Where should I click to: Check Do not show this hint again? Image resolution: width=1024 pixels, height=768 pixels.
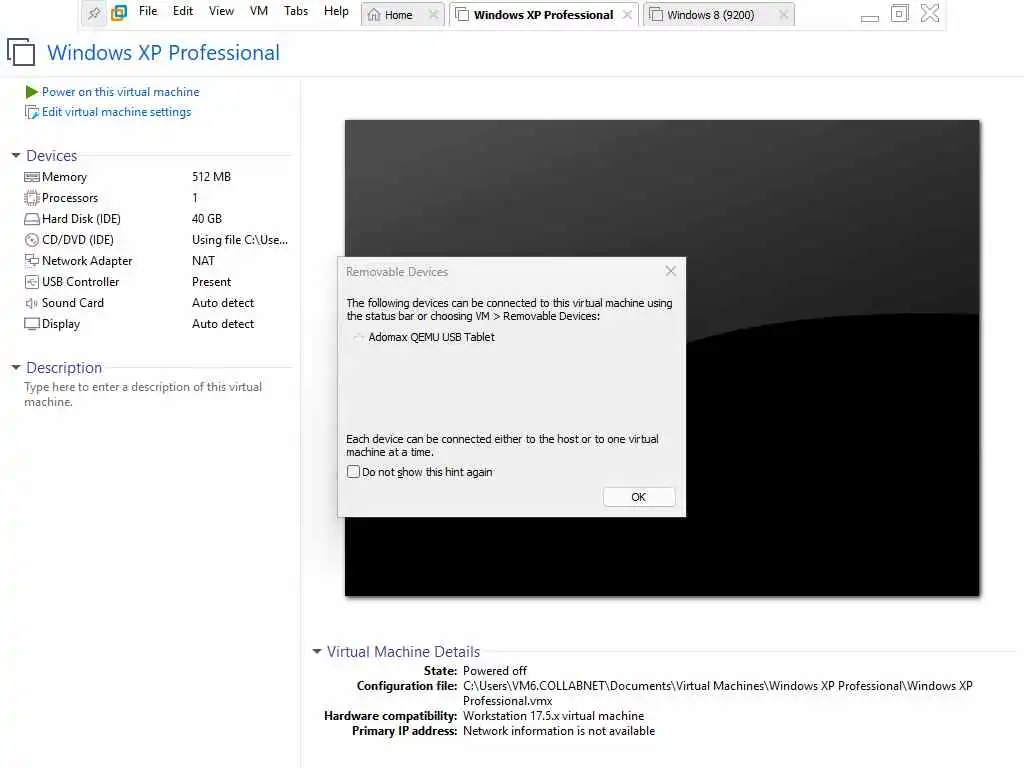click(353, 472)
